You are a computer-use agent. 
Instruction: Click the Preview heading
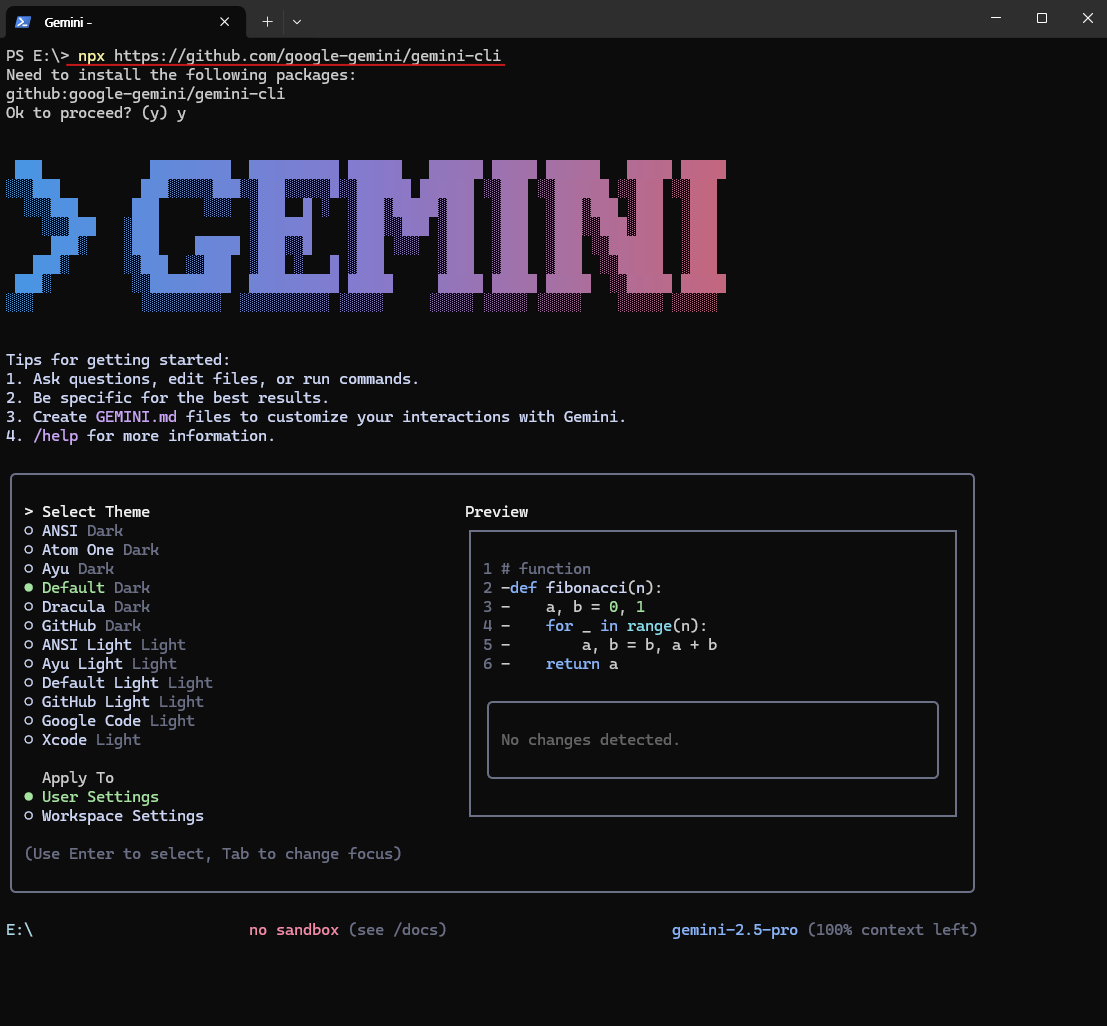[x=496, y=512]
